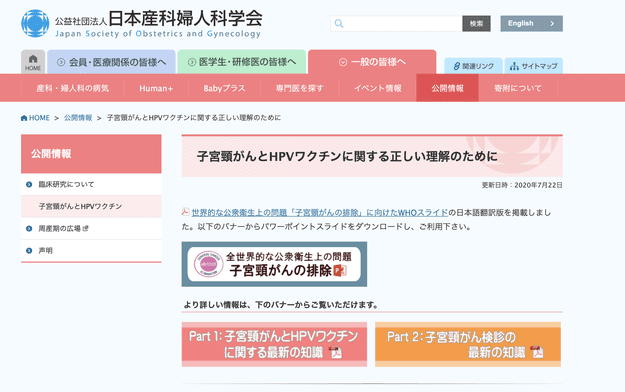The image size is (625, 392).
Task: Click the 日本産科婦人科学会 site title
Action: 185,18
